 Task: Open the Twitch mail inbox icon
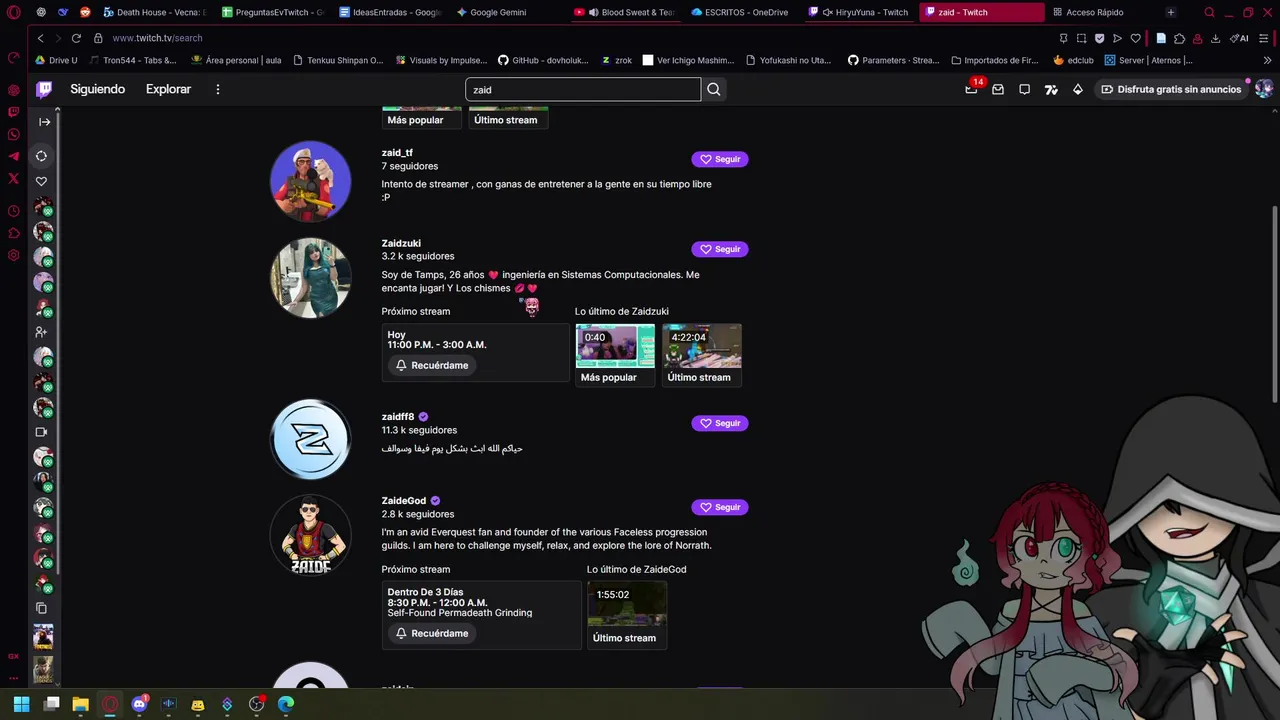pyautogui.click(x=998, y=89)
